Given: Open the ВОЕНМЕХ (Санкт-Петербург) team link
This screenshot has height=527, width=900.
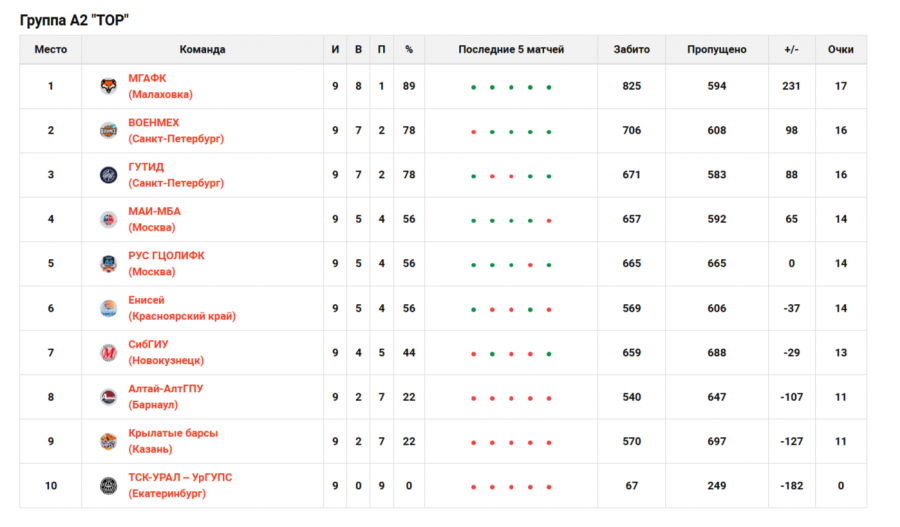Looking at the screenshot, I should [175, 130].
